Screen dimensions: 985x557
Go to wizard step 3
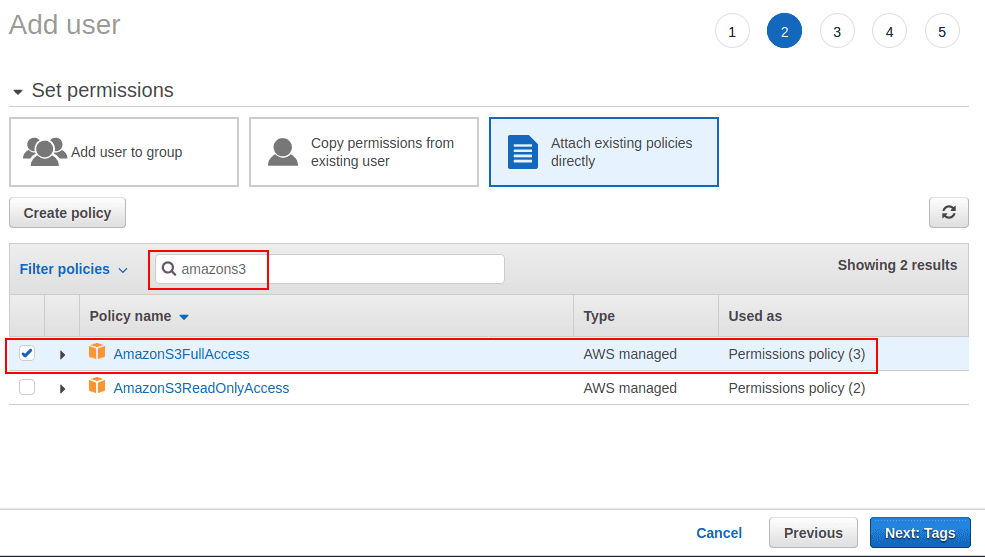click(x=837, y=32)
